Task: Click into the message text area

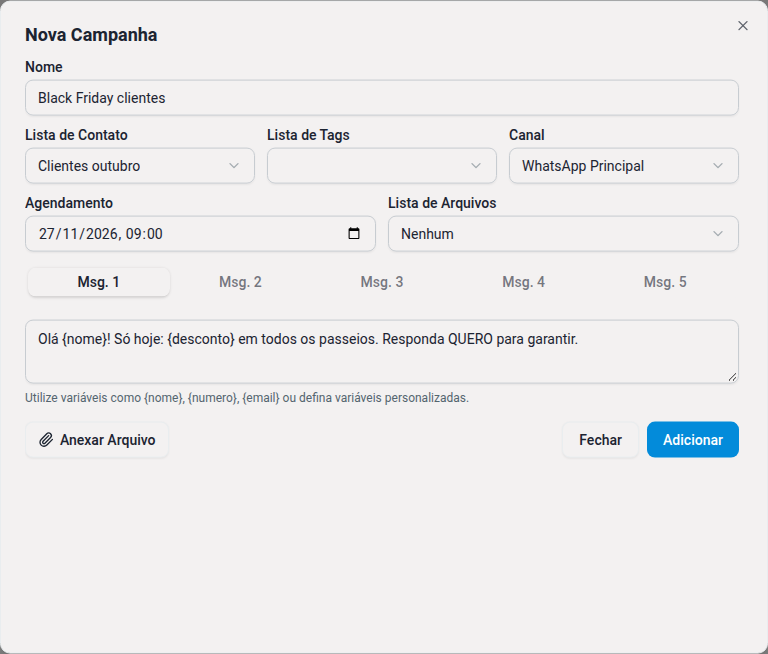Action: (382, 352)
